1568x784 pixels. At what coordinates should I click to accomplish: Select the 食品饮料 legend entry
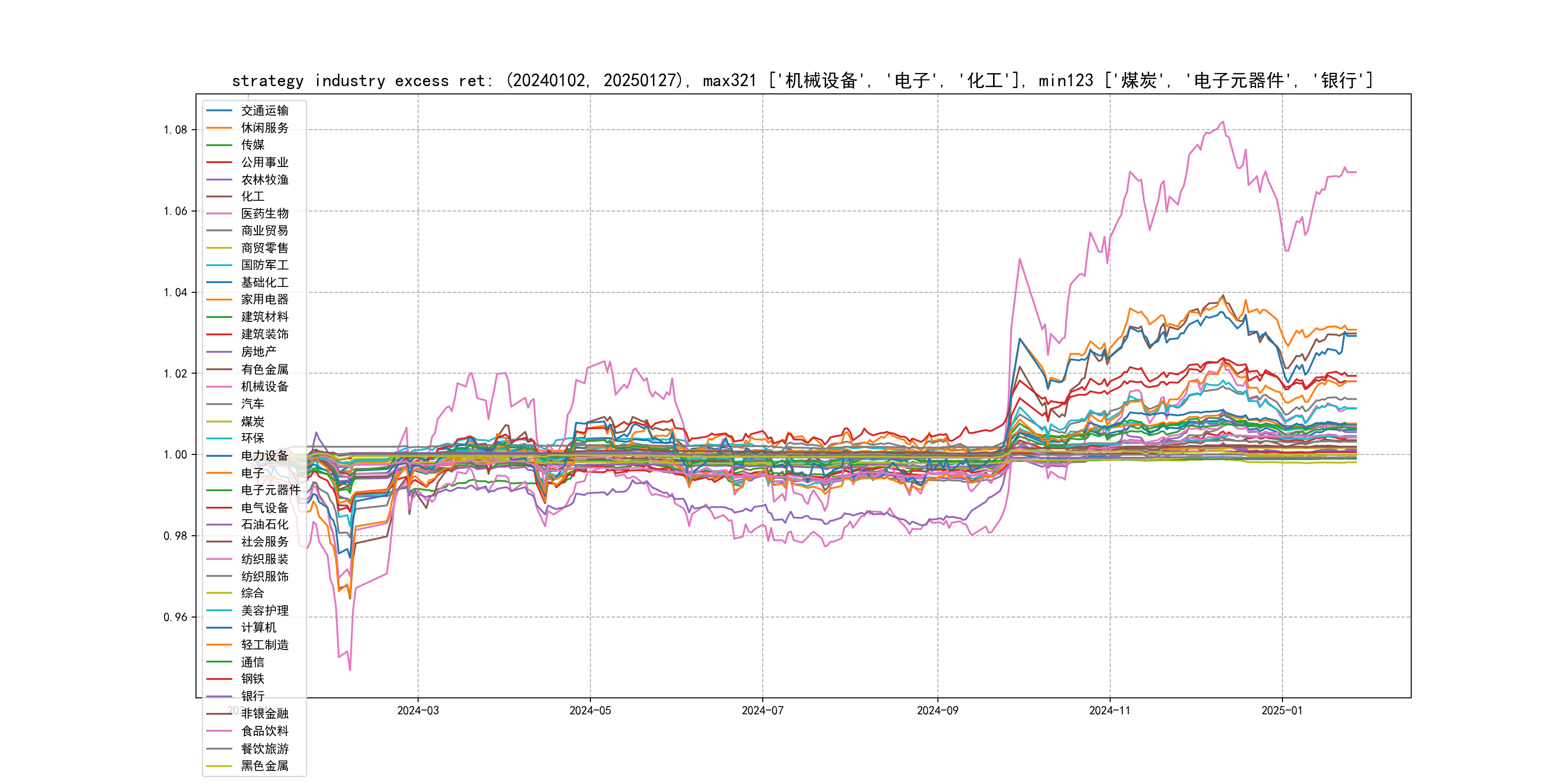click(264, 730)
